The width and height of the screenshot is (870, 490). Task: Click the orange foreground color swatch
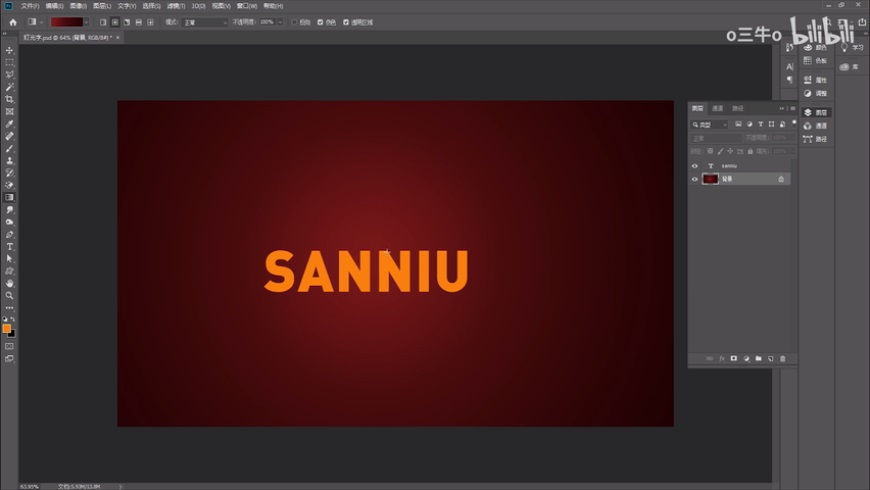tap(7, 328)
